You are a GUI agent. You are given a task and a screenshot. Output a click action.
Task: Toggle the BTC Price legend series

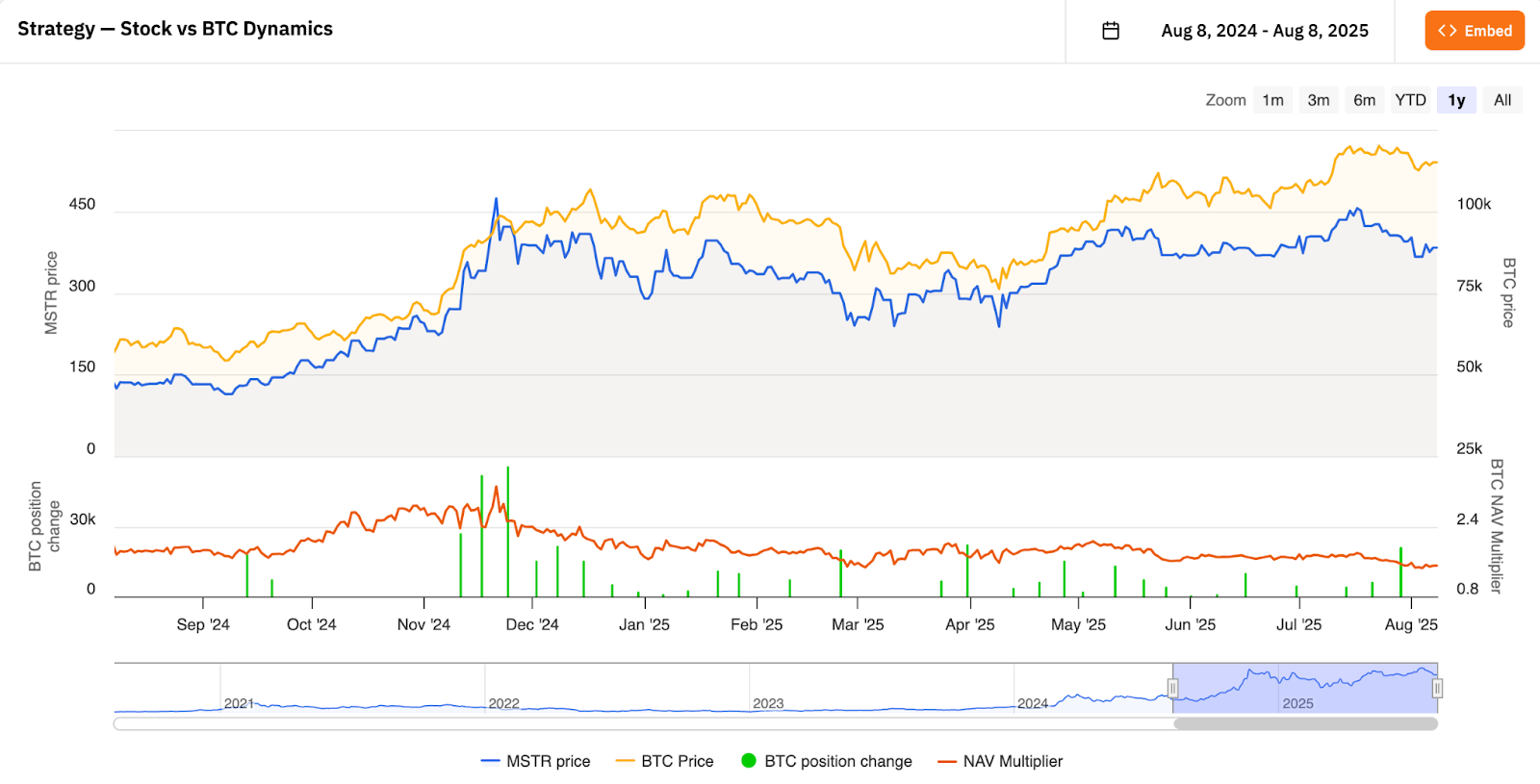click(665, 761)
